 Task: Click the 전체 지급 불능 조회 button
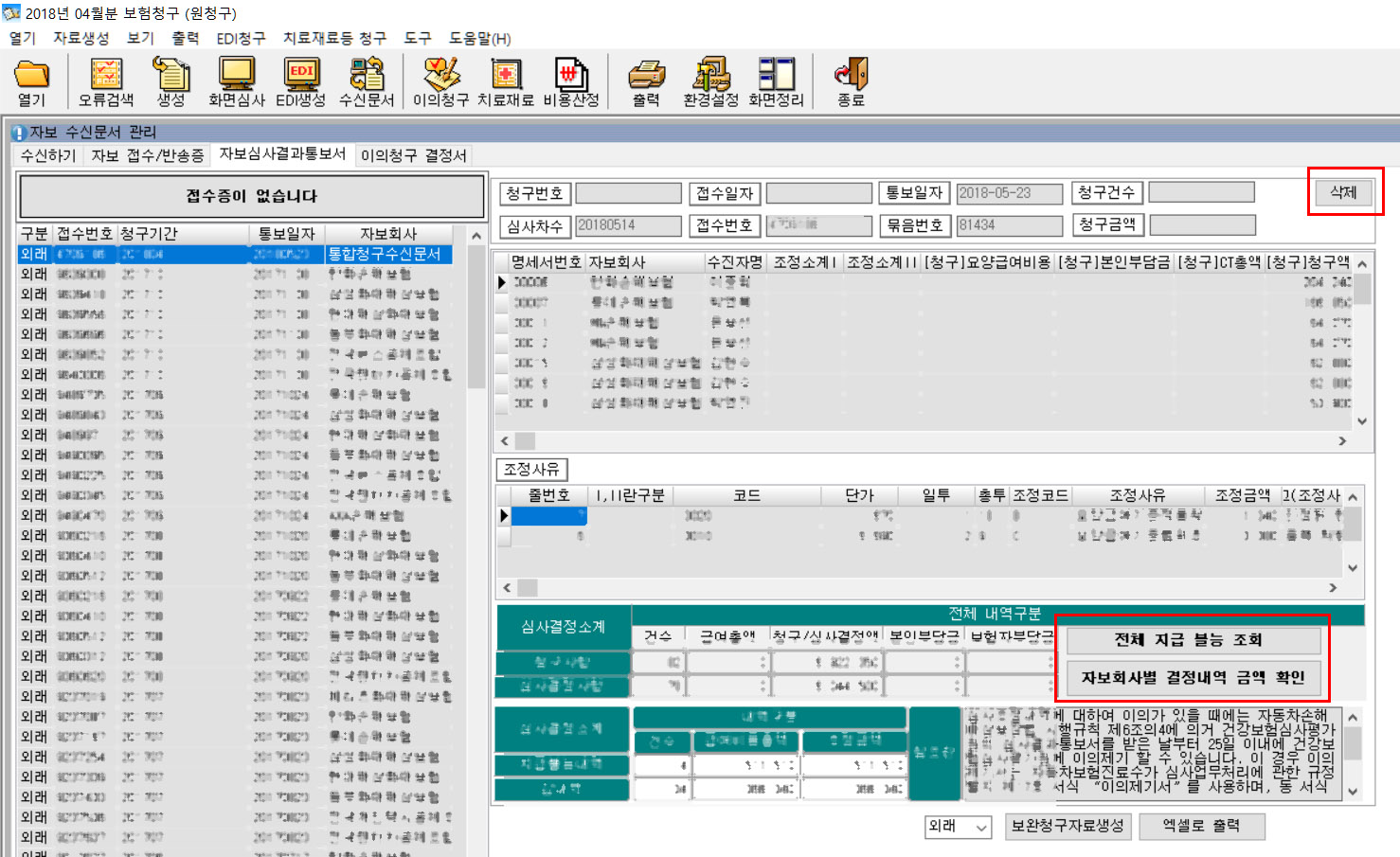point(1193,640)
